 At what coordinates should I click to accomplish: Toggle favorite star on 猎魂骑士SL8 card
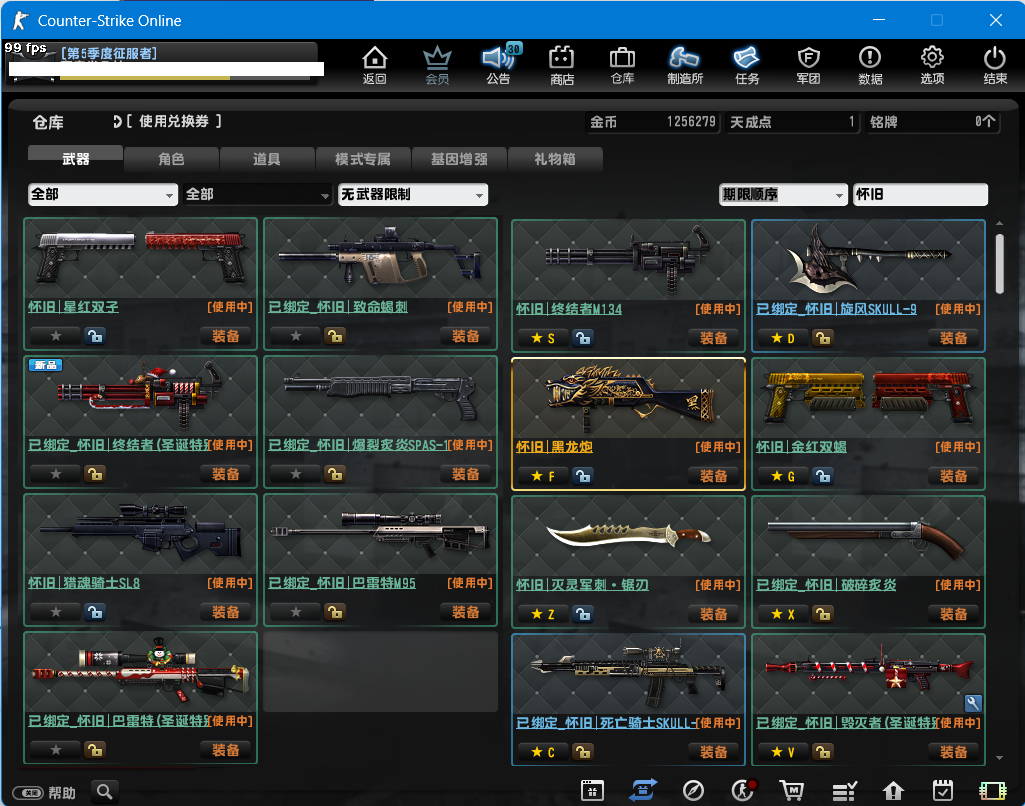coord(56,612)
